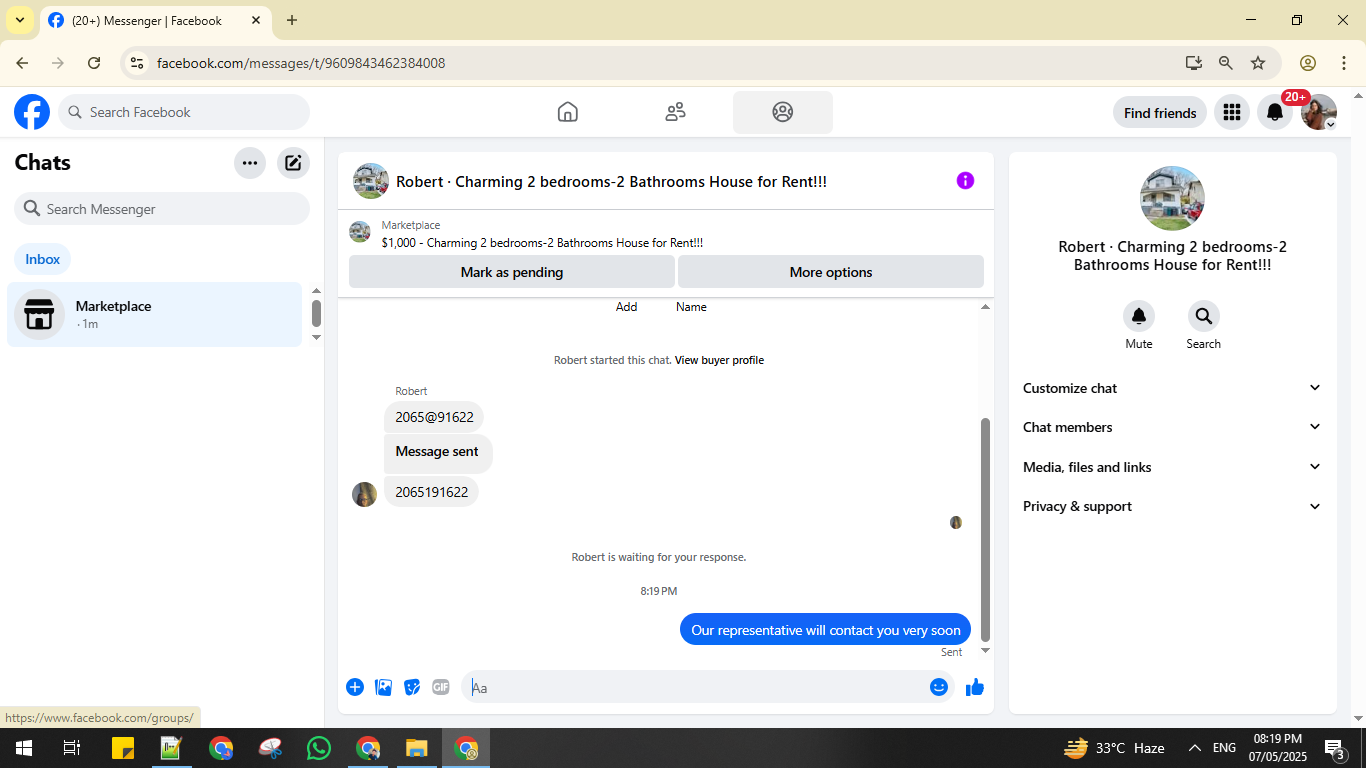Click the chat list scrollbar thumb

(x=317, y=313)
